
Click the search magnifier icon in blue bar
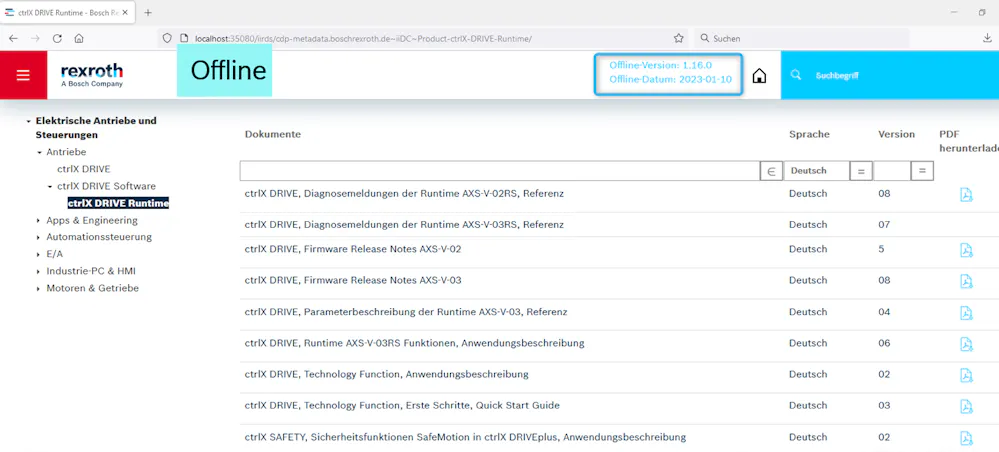795,75
